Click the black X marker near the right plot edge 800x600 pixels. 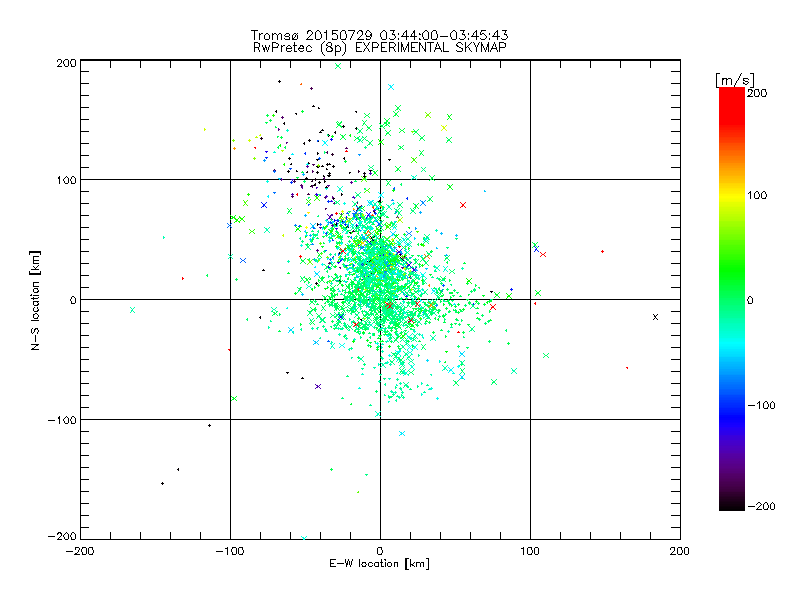[656, 317]
